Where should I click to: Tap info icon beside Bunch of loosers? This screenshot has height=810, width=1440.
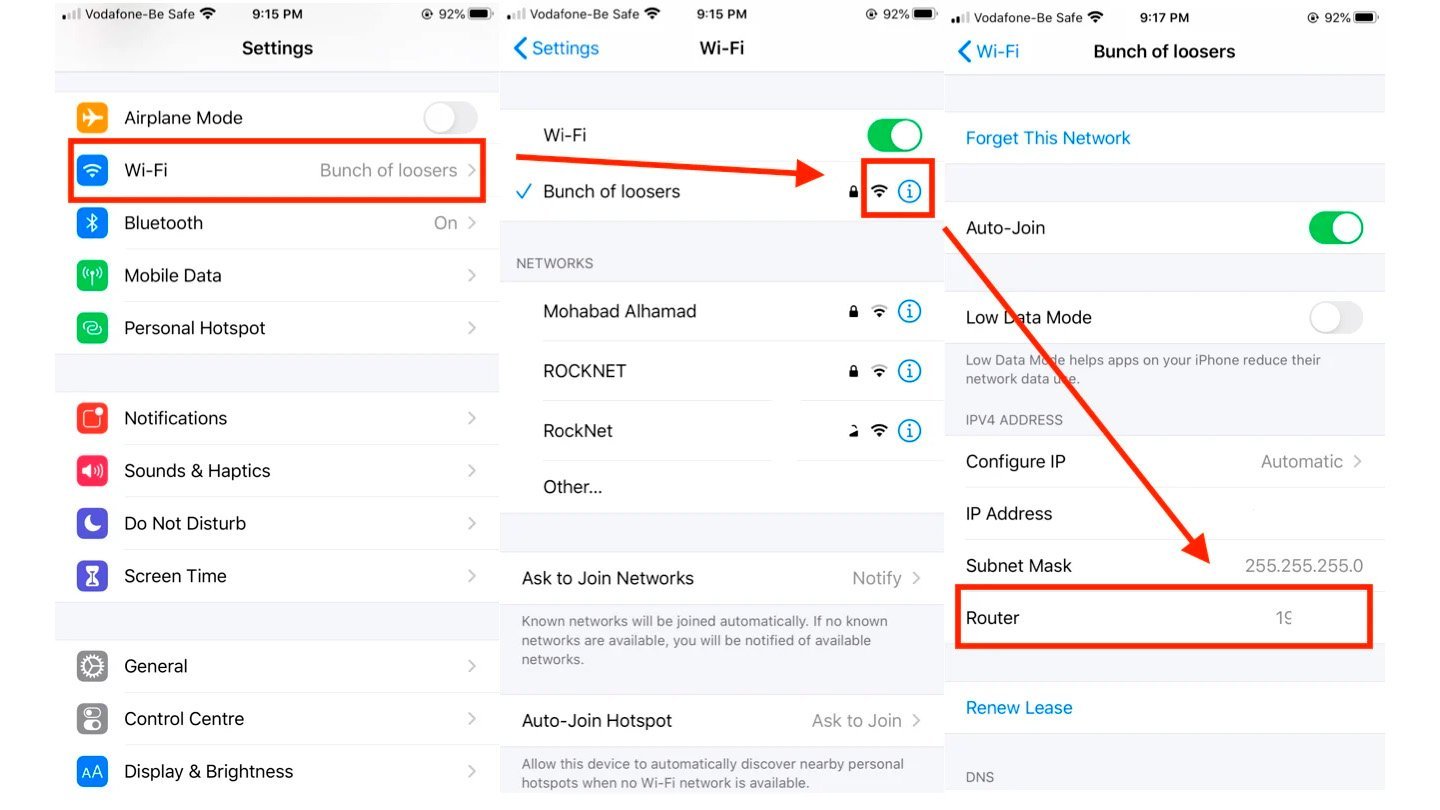point(909,191)
